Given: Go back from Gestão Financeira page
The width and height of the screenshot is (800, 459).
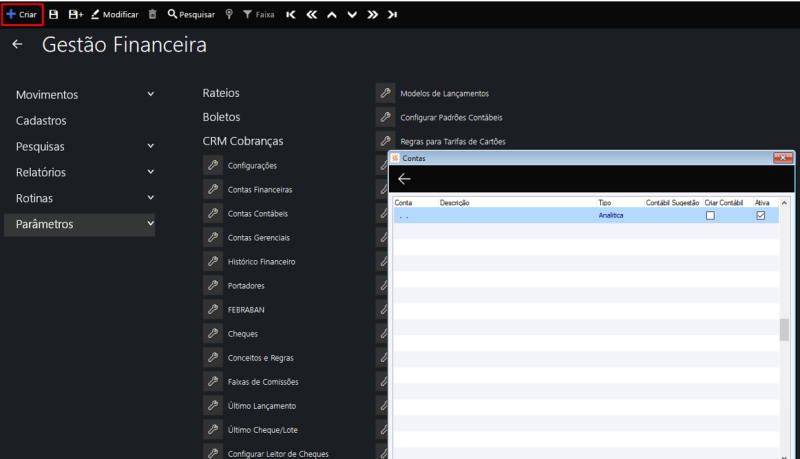Looking at the screenshot, I should 17,44.
